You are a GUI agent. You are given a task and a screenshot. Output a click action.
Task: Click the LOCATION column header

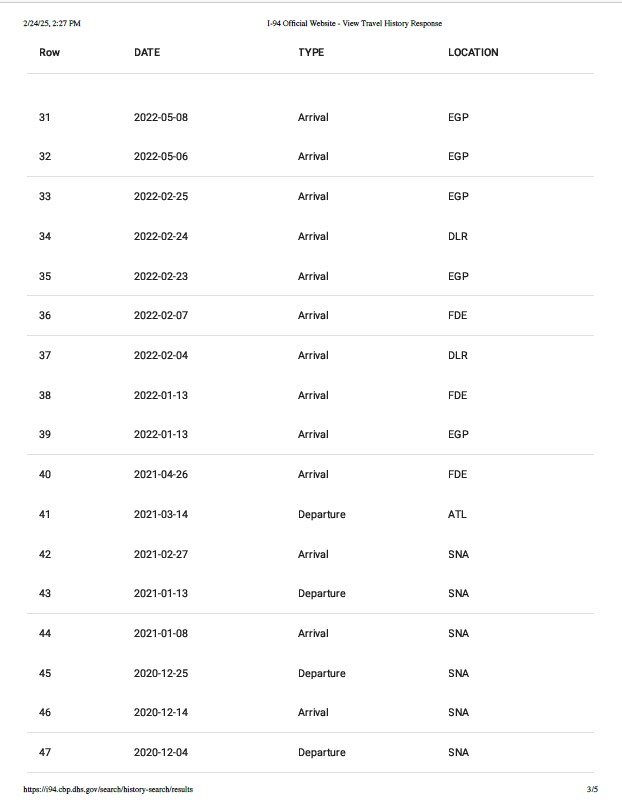coord(473,52)
